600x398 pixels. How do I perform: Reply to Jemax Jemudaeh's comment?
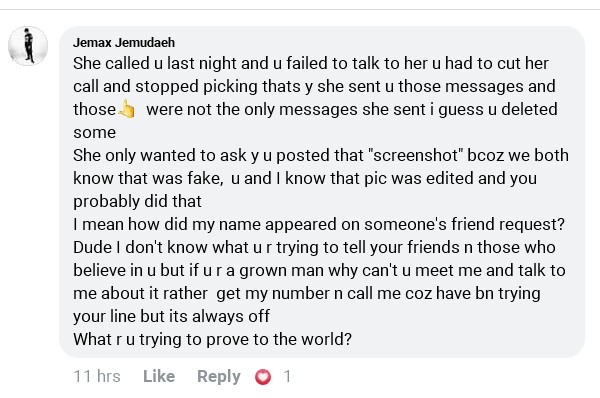pyautogui.click(x=219, y=376)
